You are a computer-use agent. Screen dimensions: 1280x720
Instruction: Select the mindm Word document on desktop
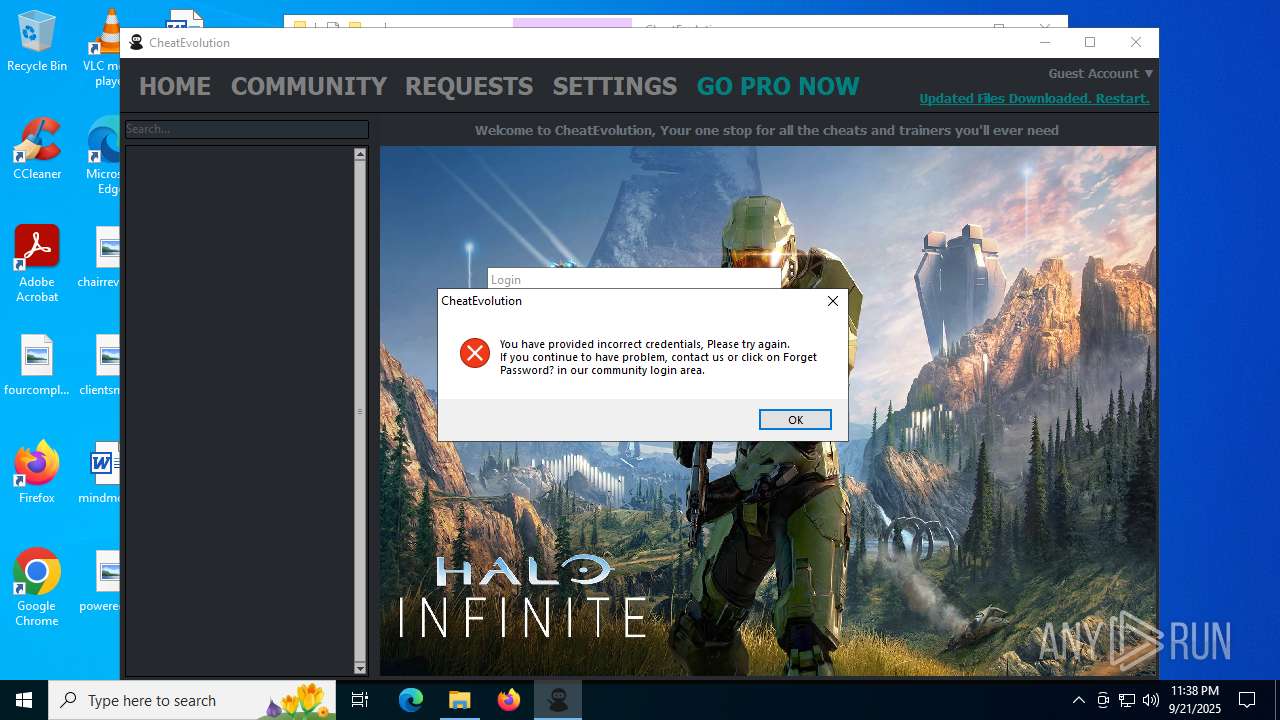(x=101, y=473)
